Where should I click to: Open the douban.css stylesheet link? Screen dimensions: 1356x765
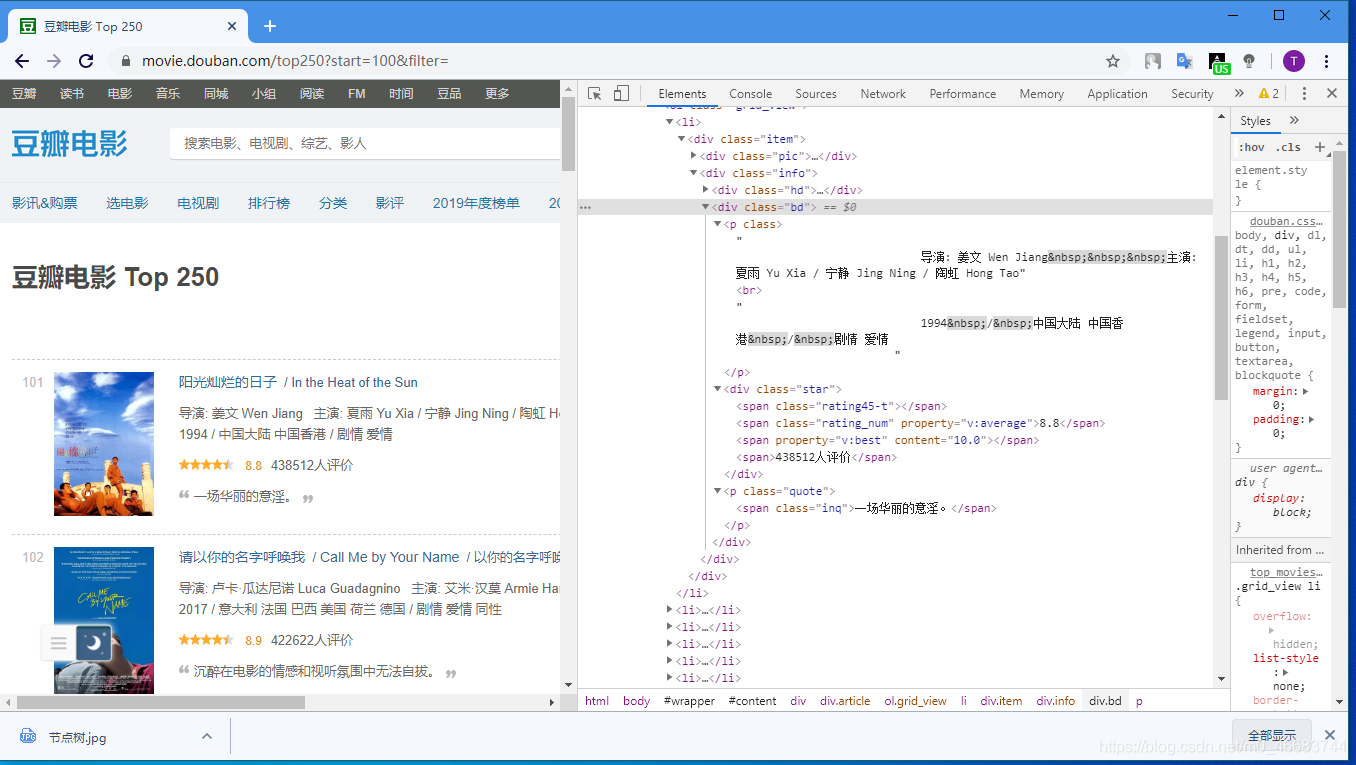coord(1286,221)
